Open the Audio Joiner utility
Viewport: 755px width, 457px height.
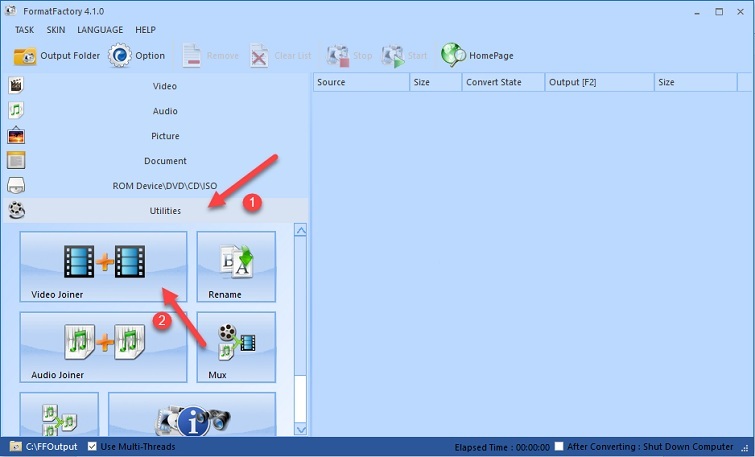[x=103, y=346]
